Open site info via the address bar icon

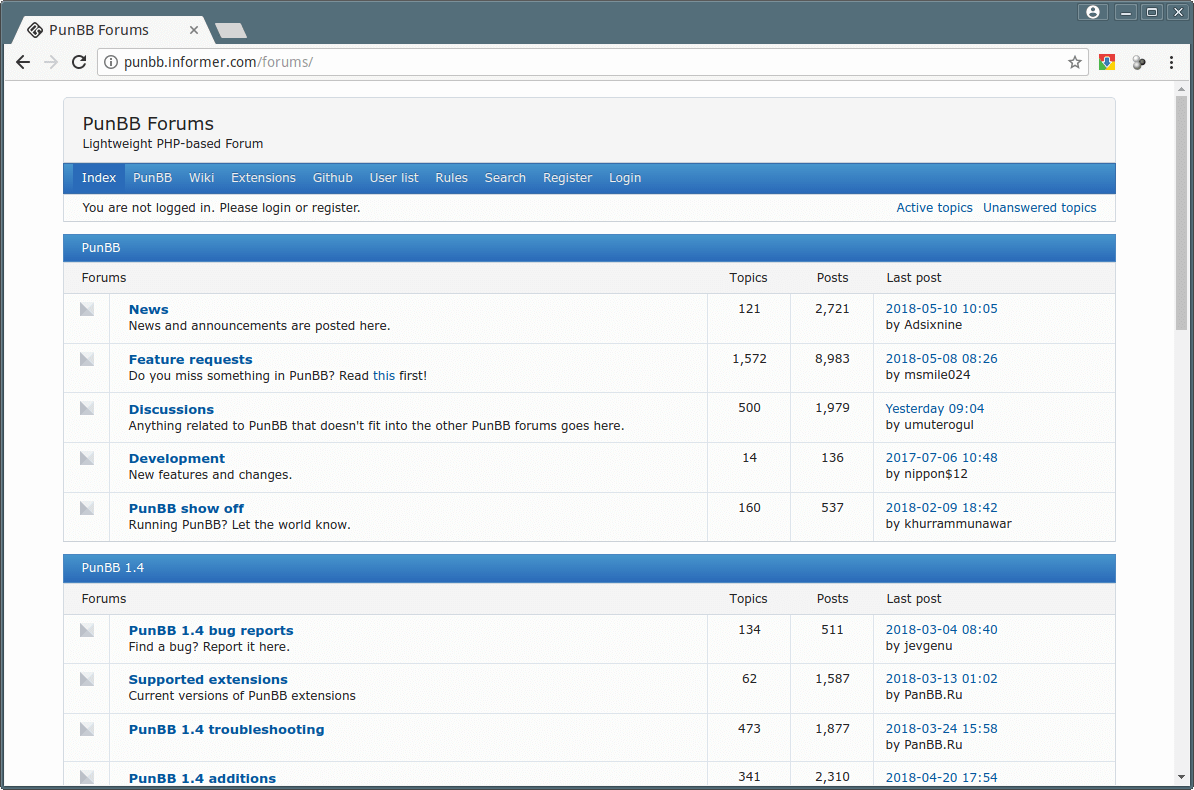pyautogui.click(x=110, y=61)
